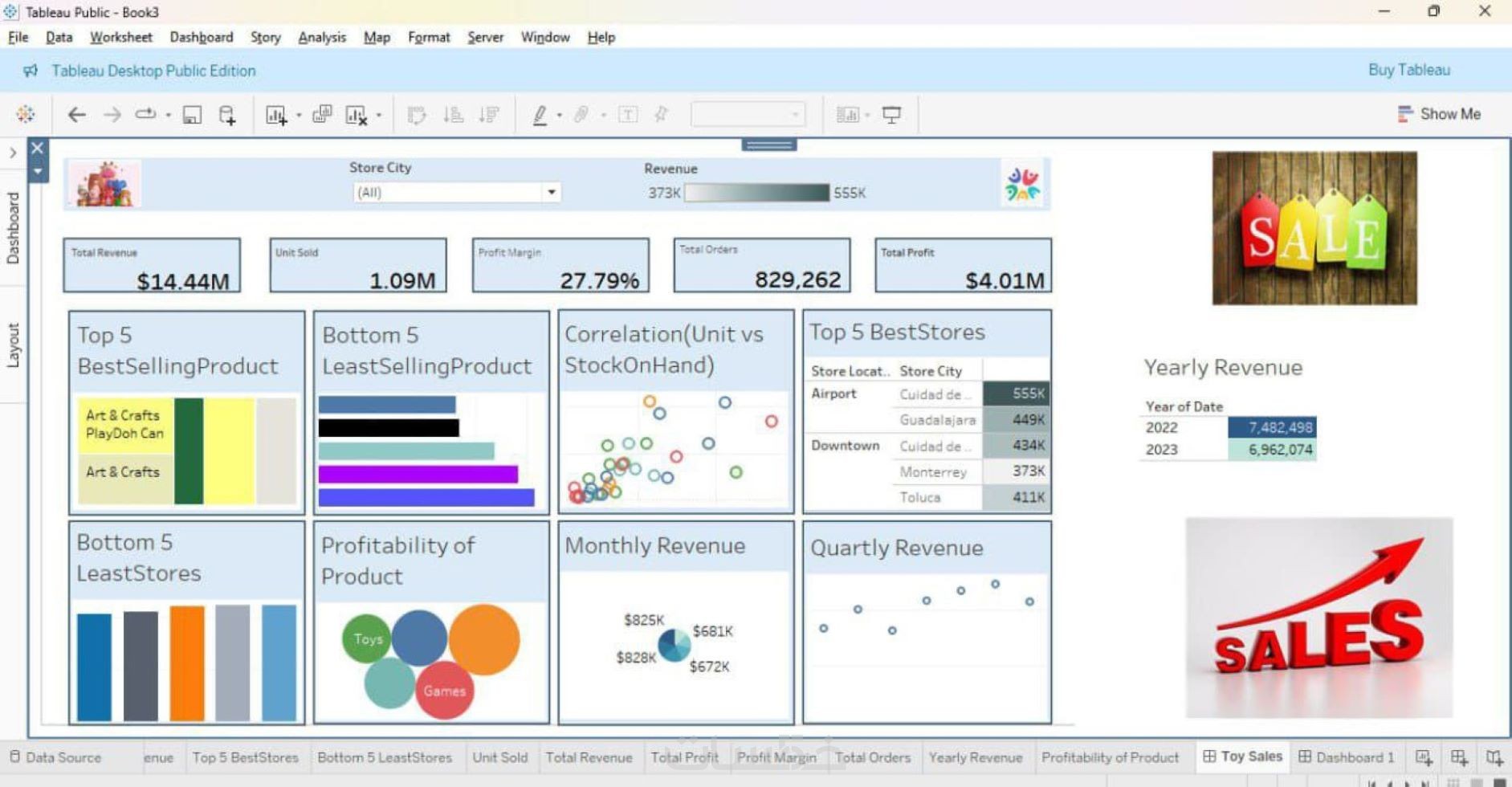Click the dashboard drag handle grip
The width and height of the screenshot is (1512, 787).
click(769, 145)
